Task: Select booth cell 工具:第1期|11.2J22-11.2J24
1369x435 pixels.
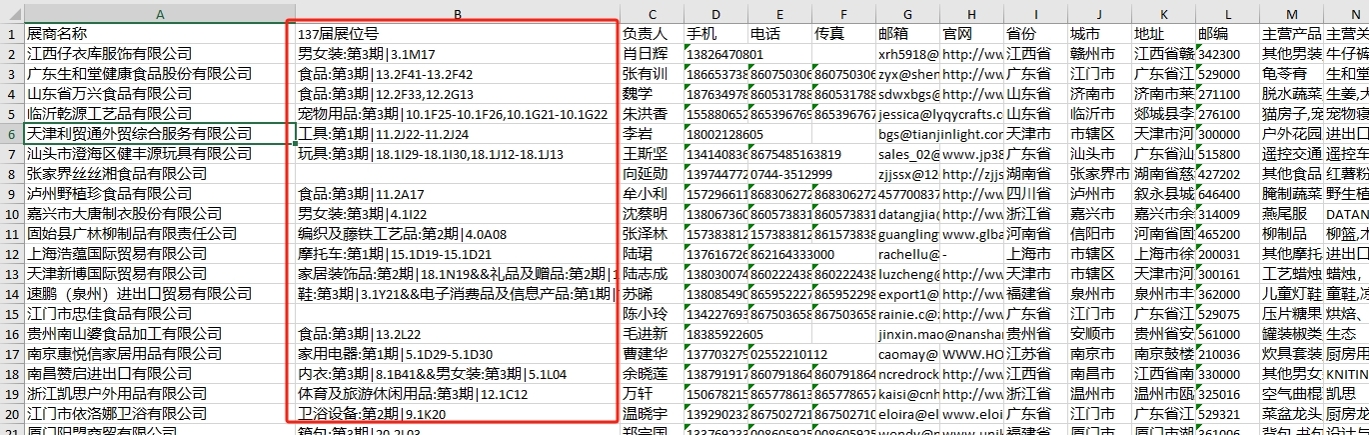Action: 457,133
